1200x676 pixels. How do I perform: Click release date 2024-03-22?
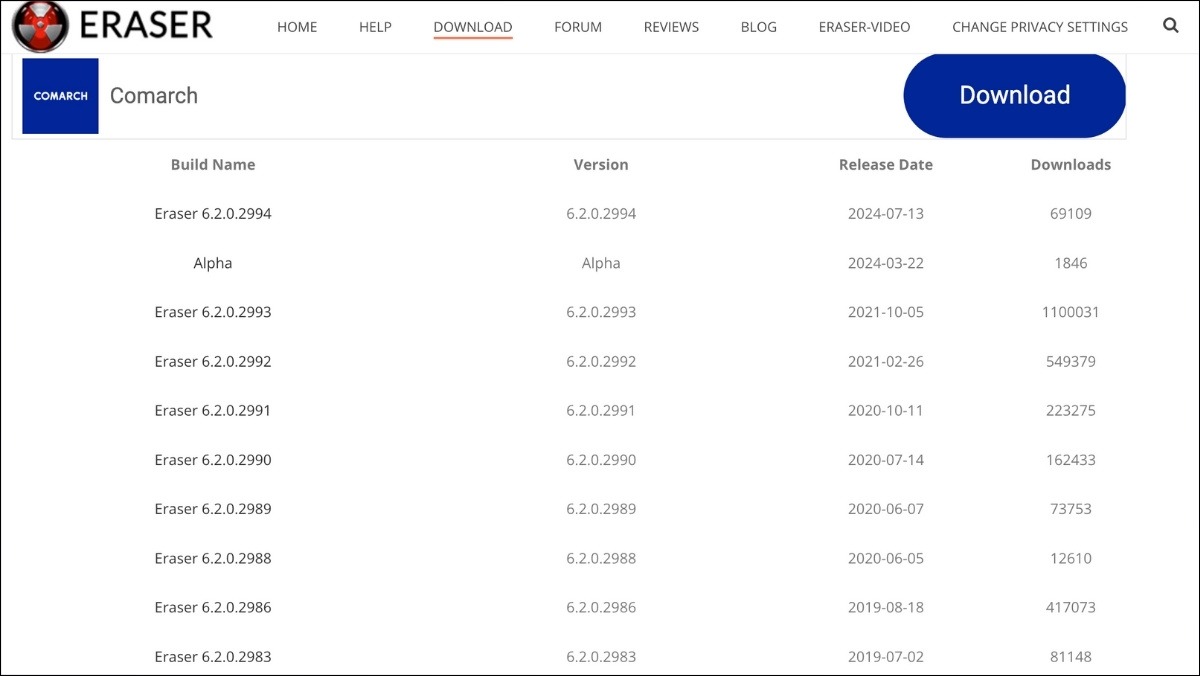pos(886,263)
